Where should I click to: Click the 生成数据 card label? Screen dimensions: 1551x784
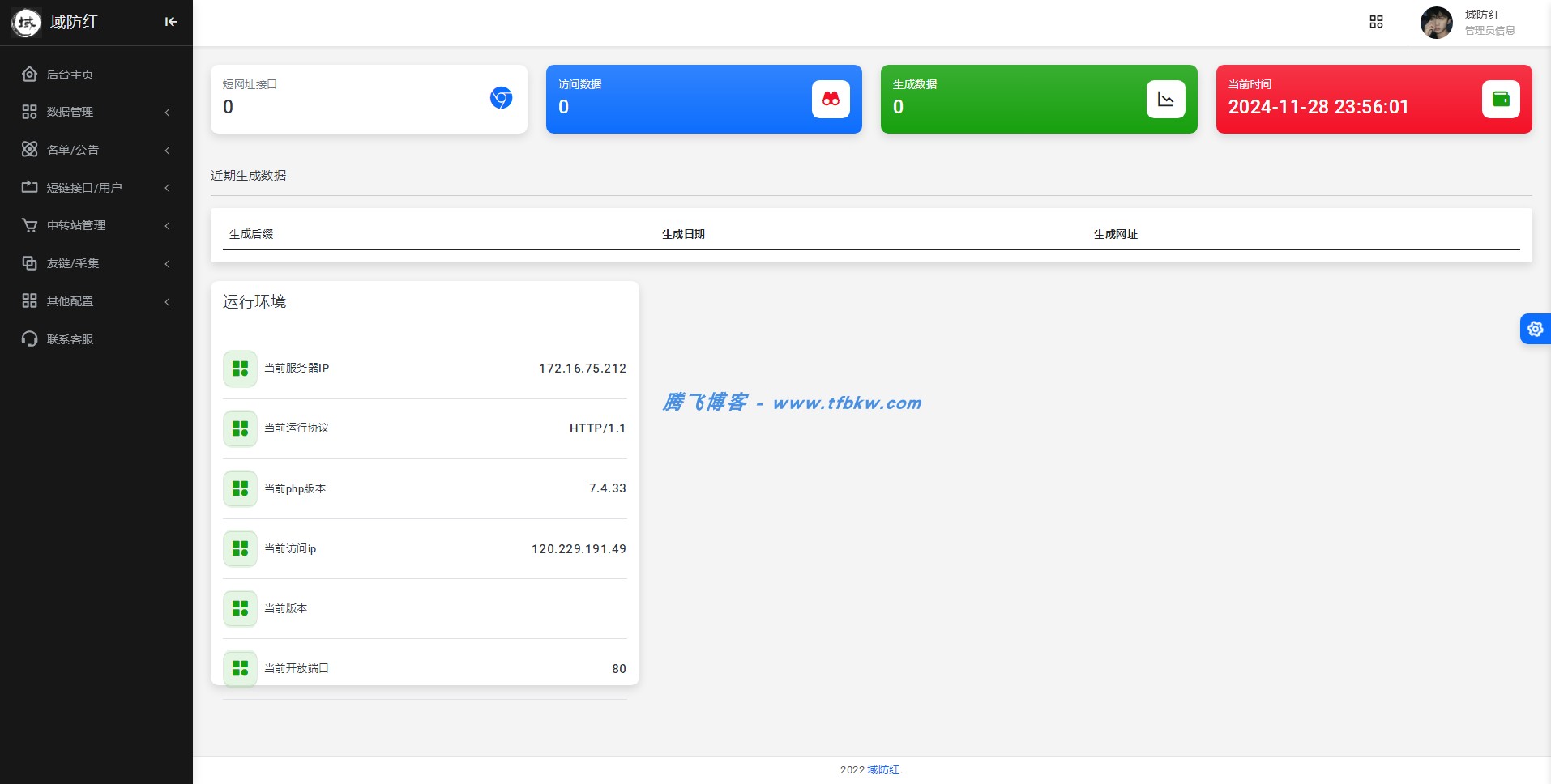pyautogui.click(x=915, y=84)
